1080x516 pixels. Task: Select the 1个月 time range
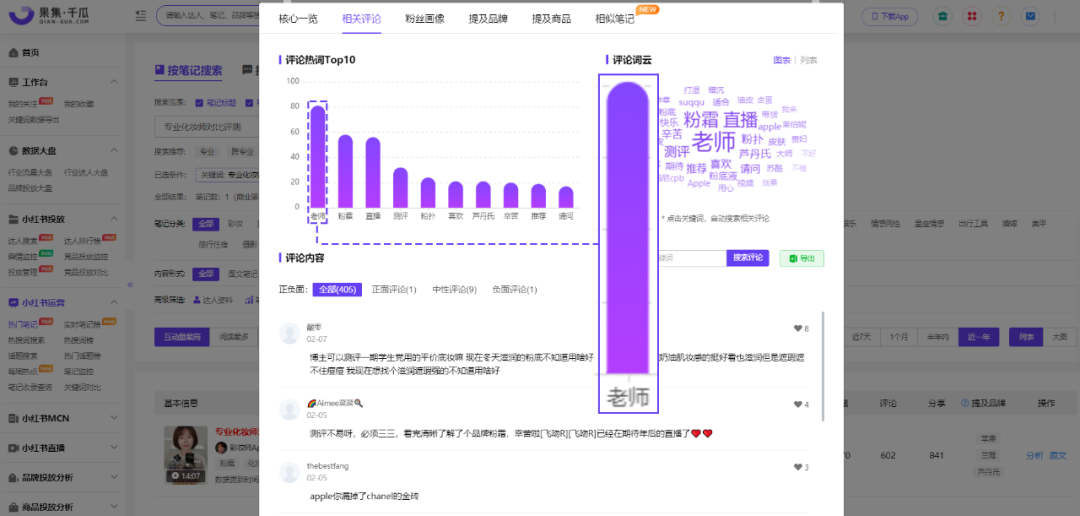[900, 337]
